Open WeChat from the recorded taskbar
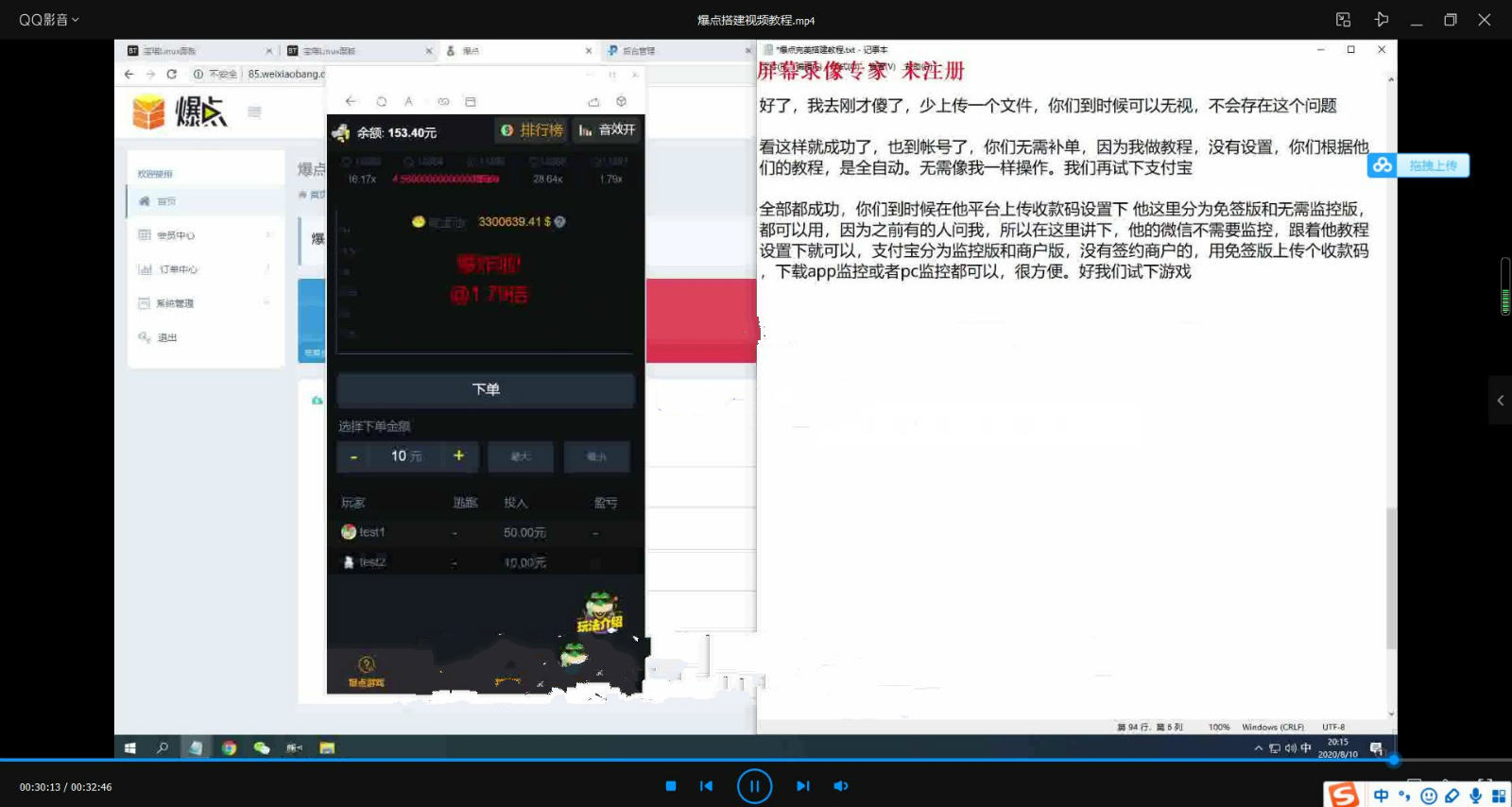This screenshot has height=807, width=1512. pos(262,747)
